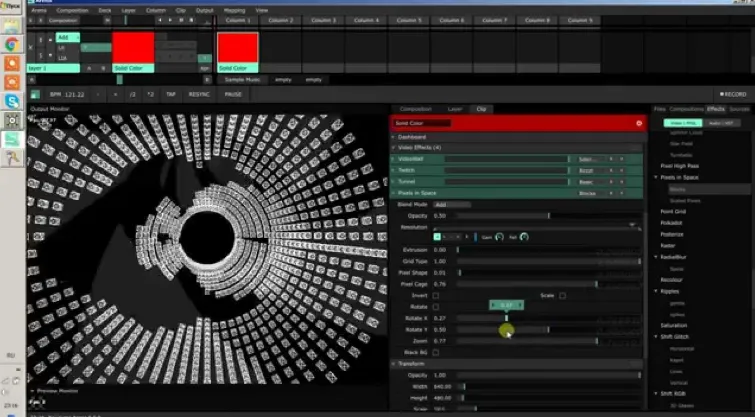Click the metronome square beside BPM
This screenshot has height=417, width=755.
point(35,94)
